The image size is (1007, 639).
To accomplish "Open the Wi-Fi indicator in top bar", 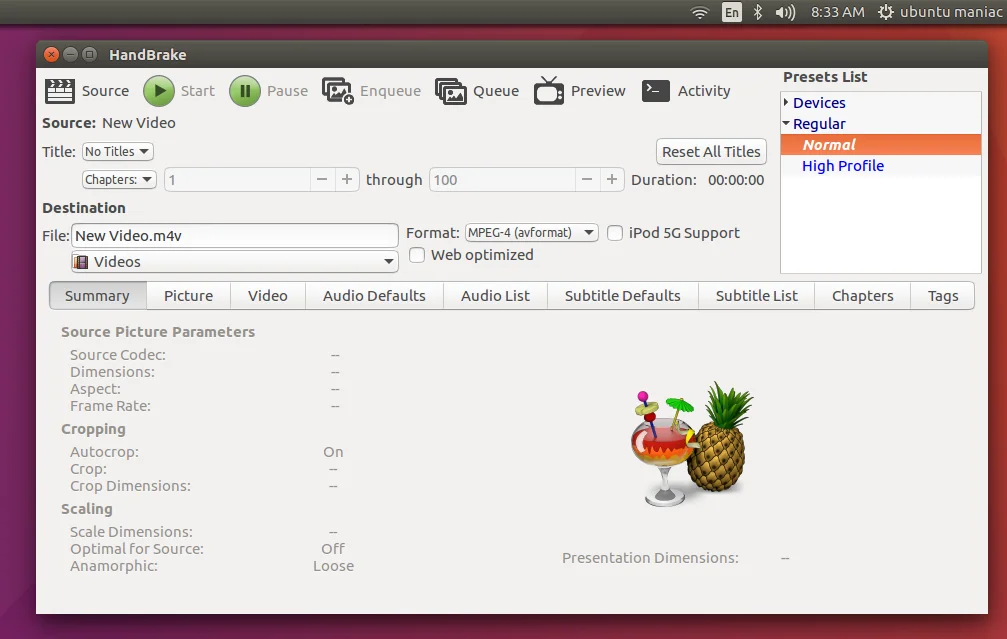I will [x=699, y=12].
